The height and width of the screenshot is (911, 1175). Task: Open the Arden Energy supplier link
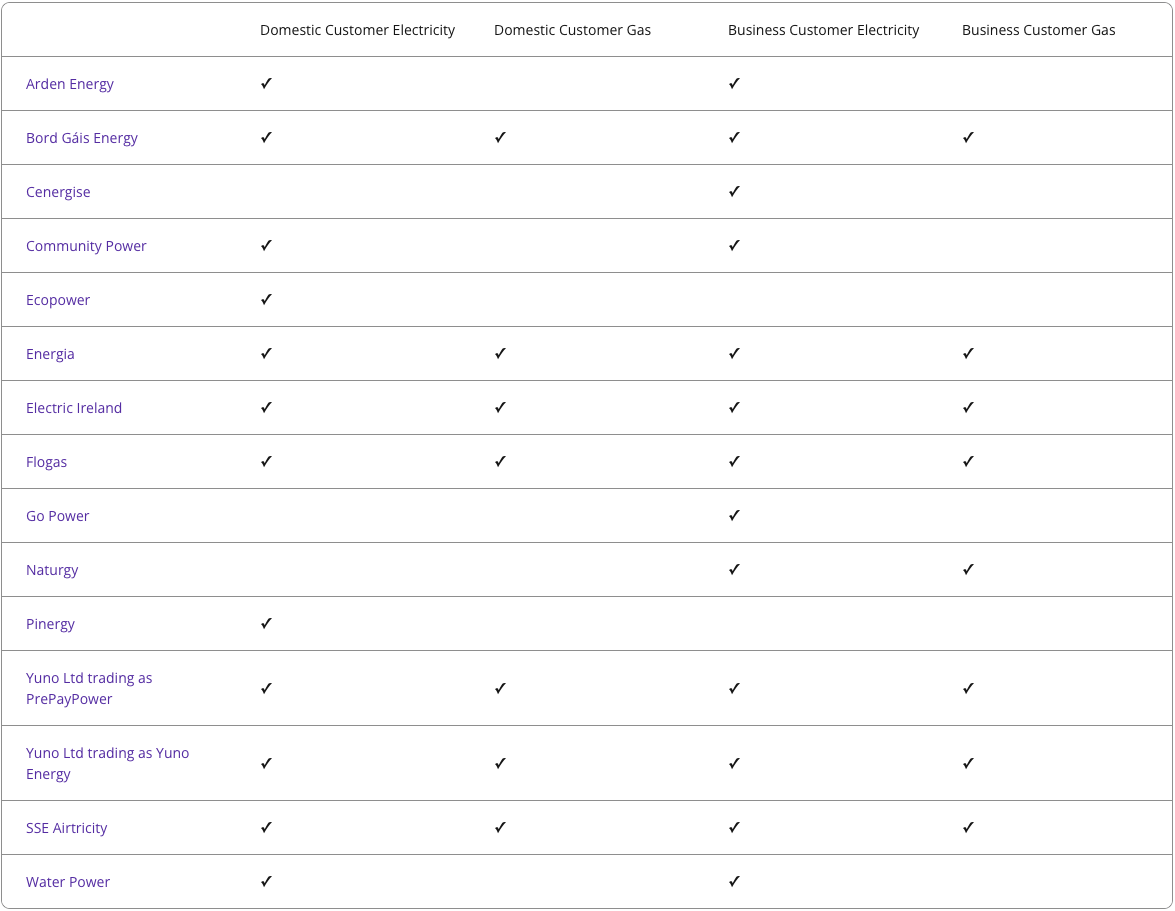[70, 84]
